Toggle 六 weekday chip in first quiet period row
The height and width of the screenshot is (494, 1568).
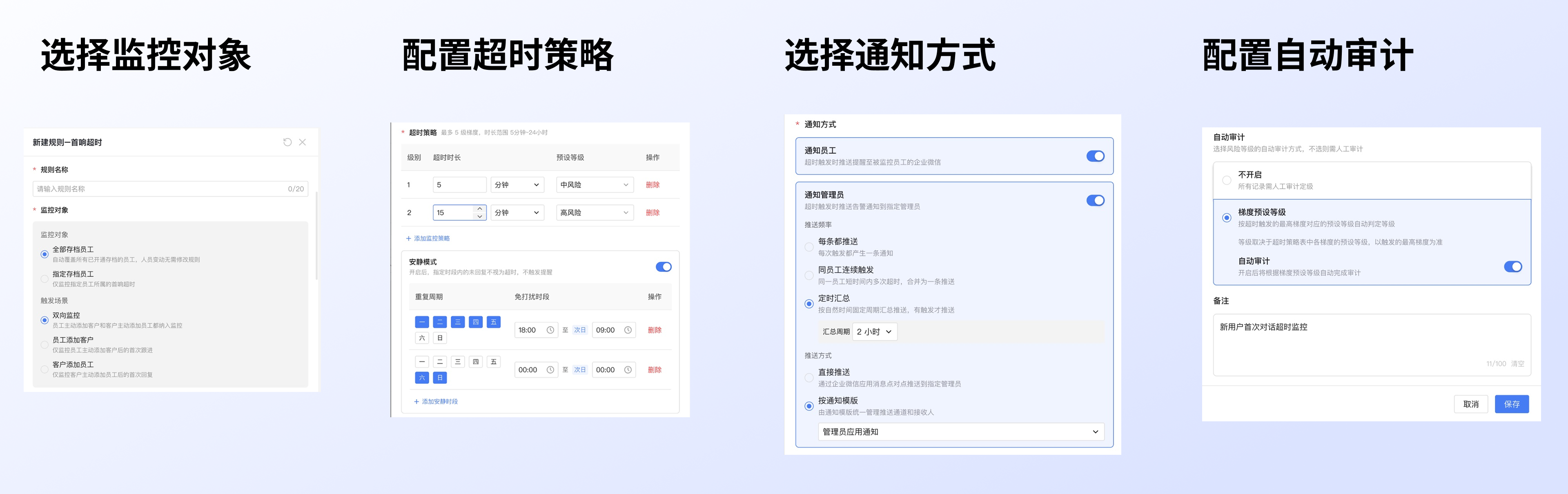pyautogui.click(x=422, y=338)
